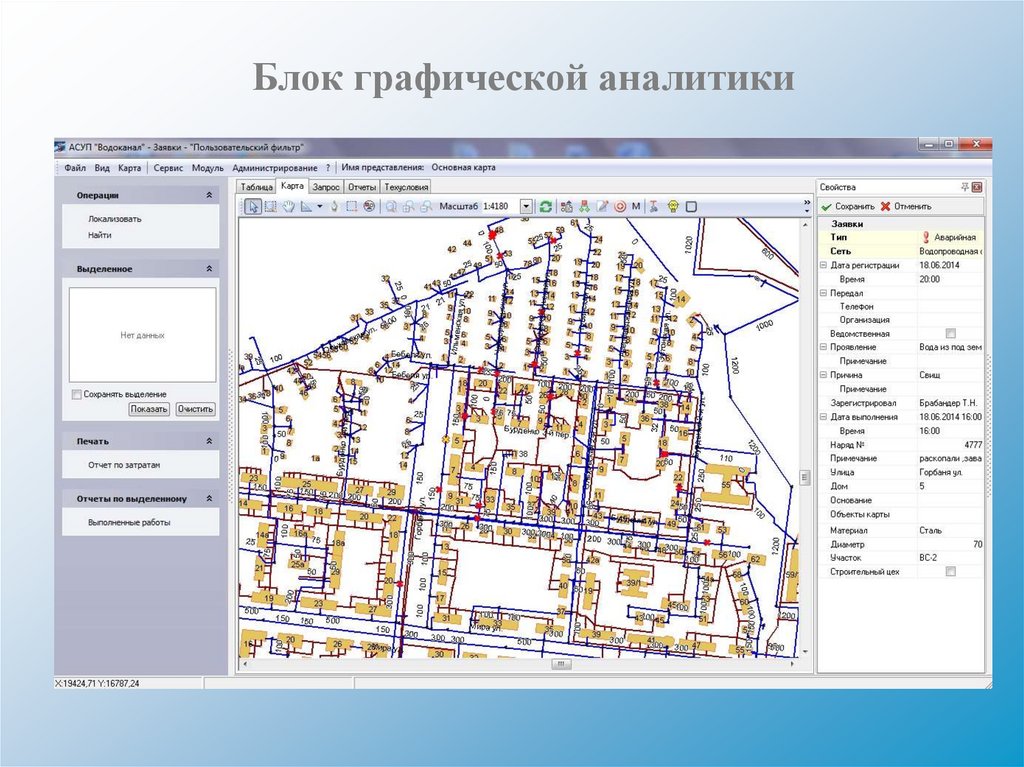Choose the hand pan tool
The height and width of the screenshot is (767, 1024).
[x=288, y=206]
